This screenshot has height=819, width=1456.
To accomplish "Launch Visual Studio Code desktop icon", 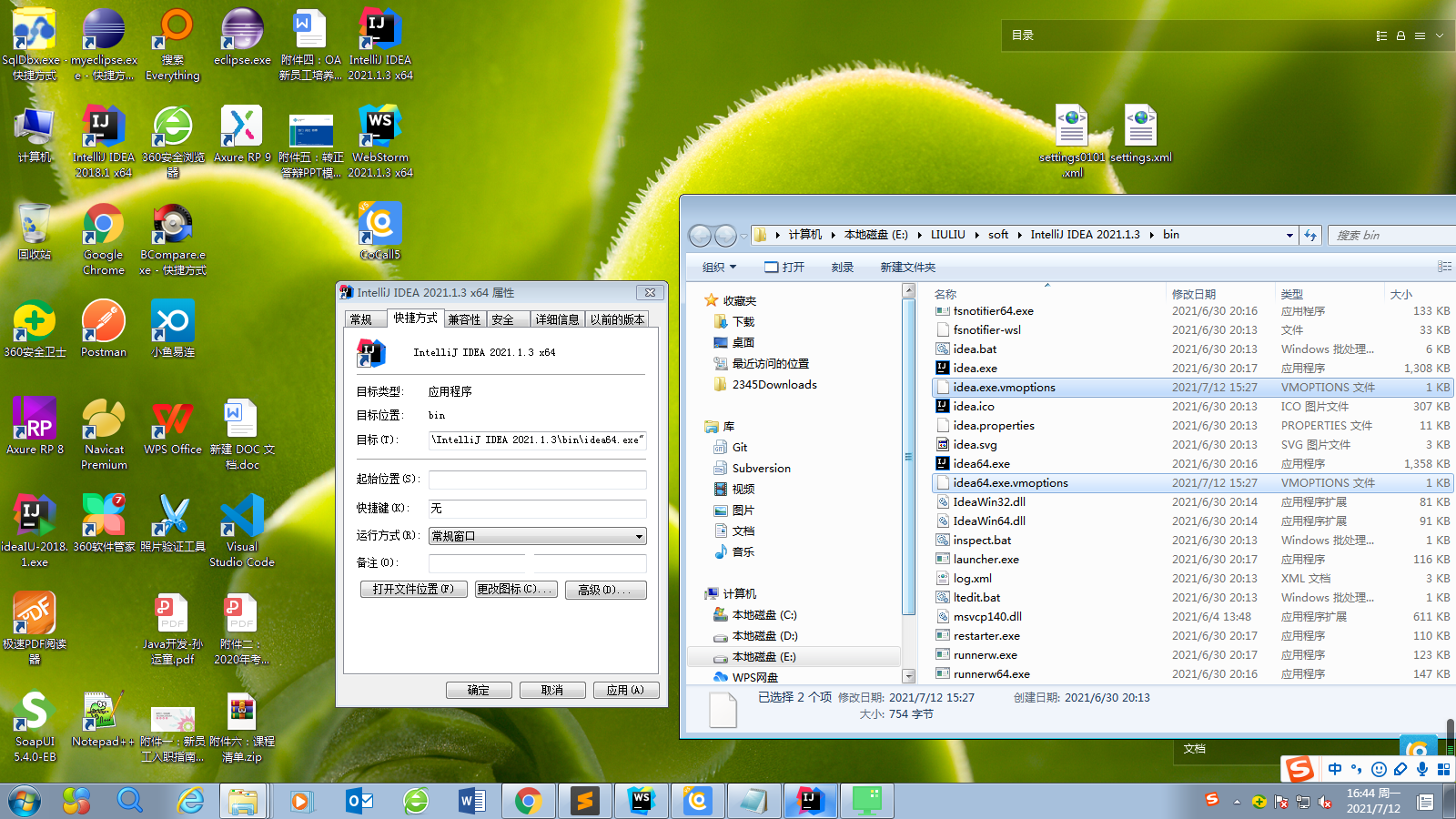I will (x=242, y=531).
